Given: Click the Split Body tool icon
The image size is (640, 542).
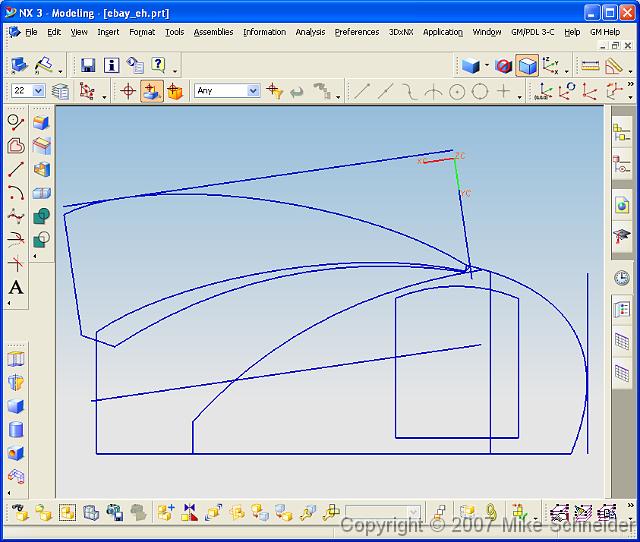Looking at the screenshot, I should (x=41, y=193).
